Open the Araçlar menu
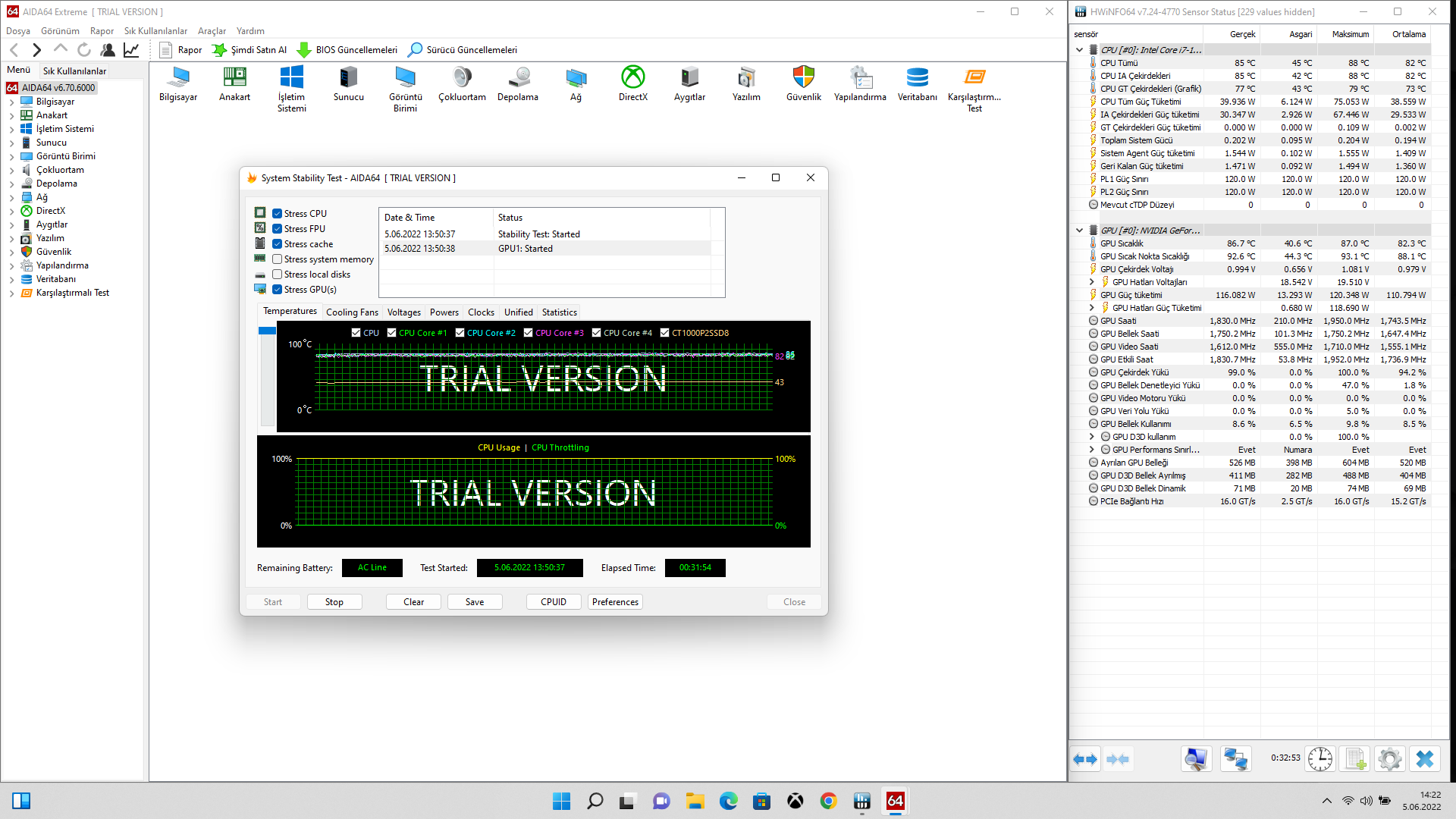Viewport: 1456px width, 819px height. tap(212, 31)
